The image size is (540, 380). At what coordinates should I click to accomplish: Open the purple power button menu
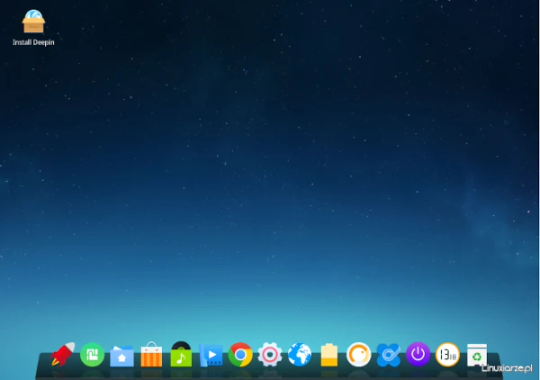pos(418,354)
